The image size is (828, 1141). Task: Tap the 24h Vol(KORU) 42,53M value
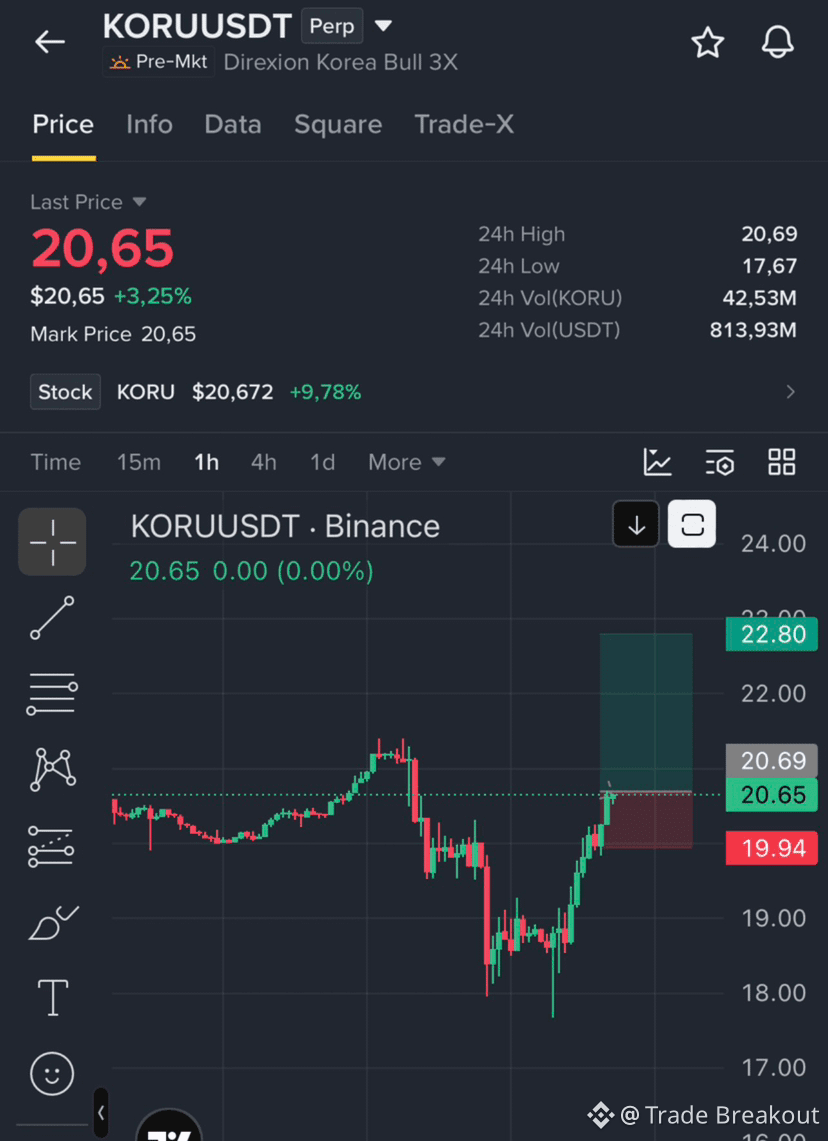[x=760, y=298]
